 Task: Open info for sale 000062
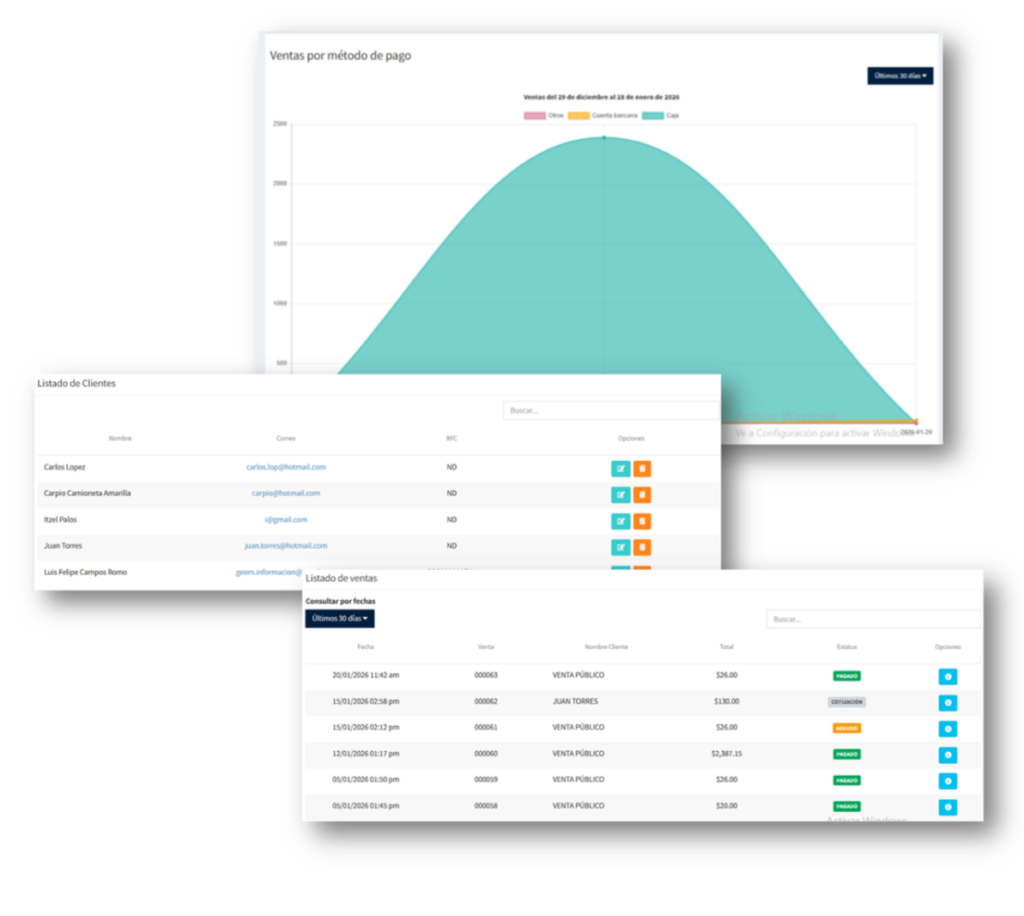click(x=947, y=702)
